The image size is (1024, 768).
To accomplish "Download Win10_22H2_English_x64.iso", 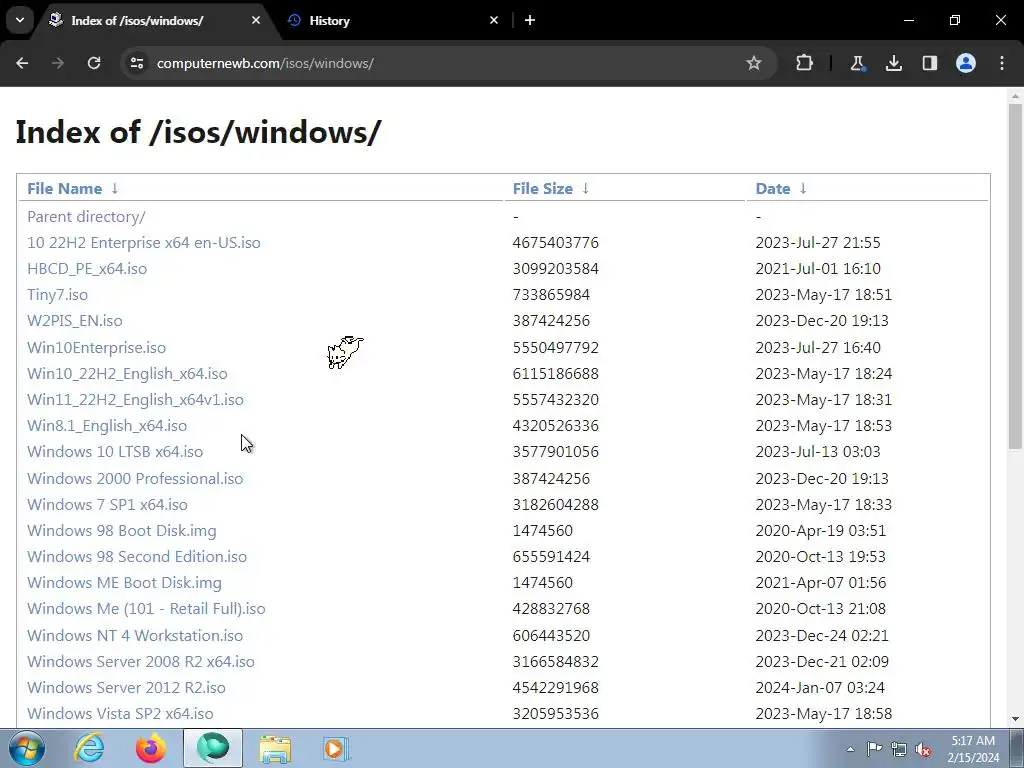I will point(127,374).
